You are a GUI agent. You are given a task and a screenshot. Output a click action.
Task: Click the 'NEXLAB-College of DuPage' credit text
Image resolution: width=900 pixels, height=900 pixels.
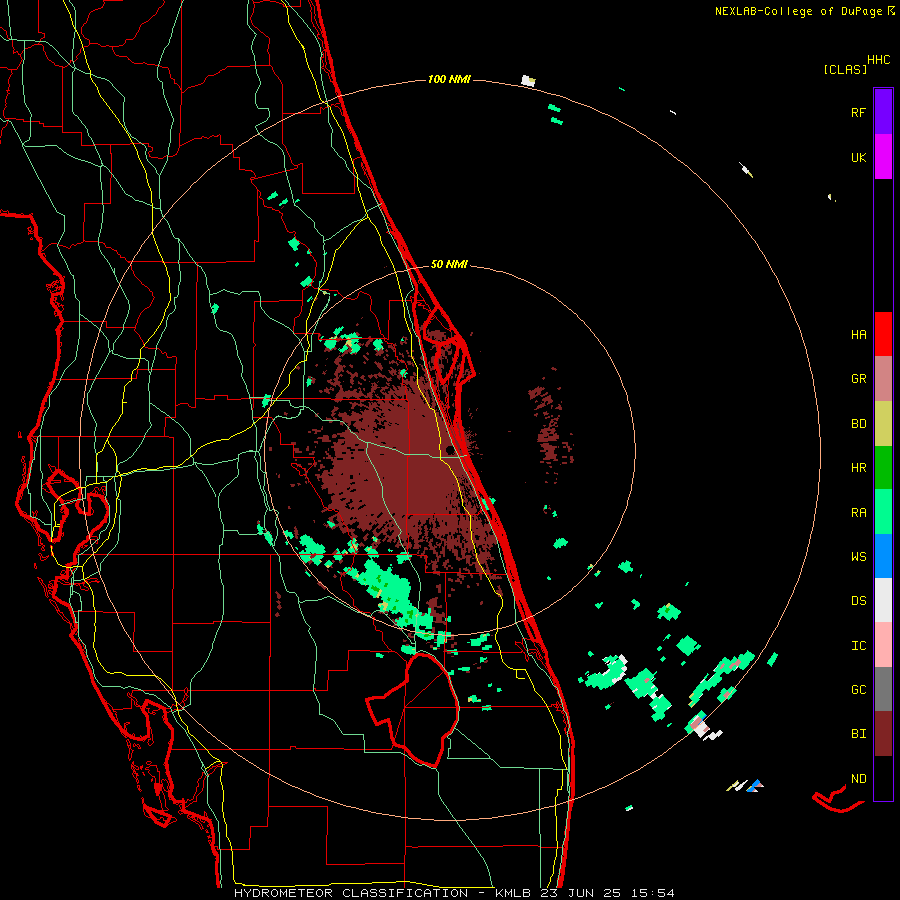(798, 11)
